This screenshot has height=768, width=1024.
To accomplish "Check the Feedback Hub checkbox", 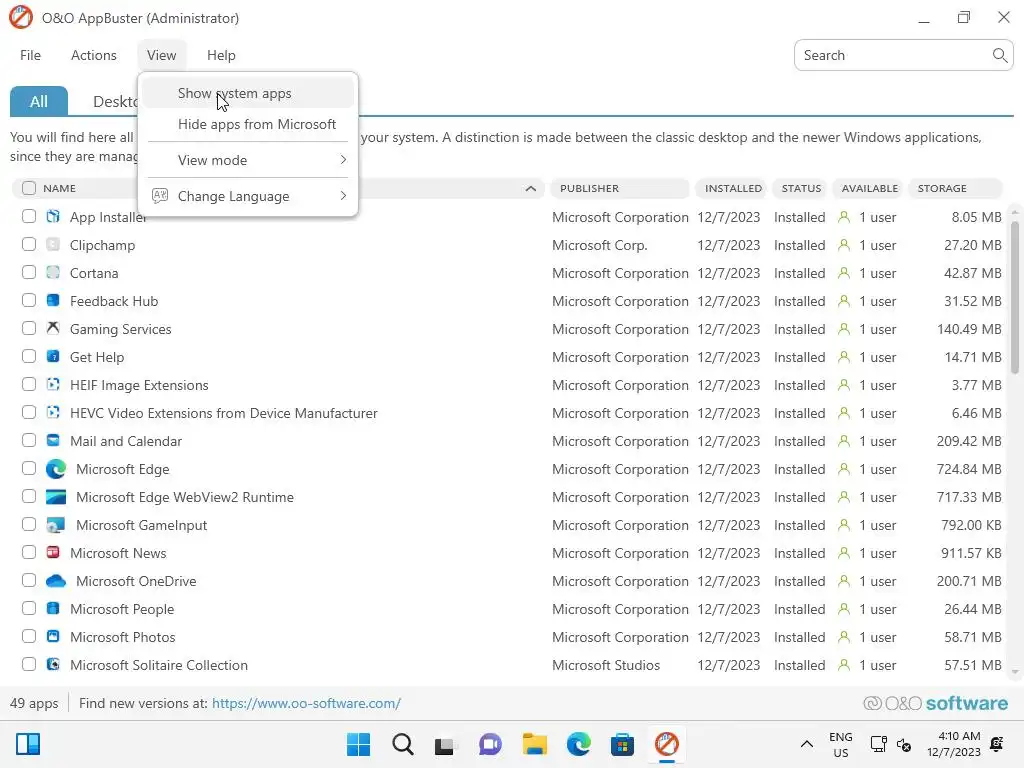I will click(x=29, y=300).
